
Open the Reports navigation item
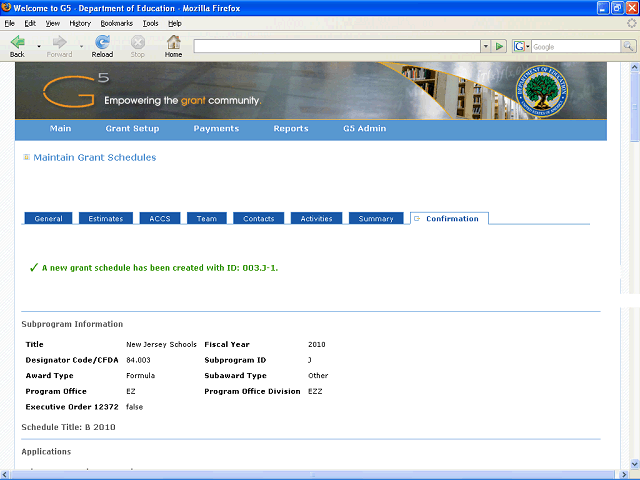pyautogui.click(x=291, y=129)
